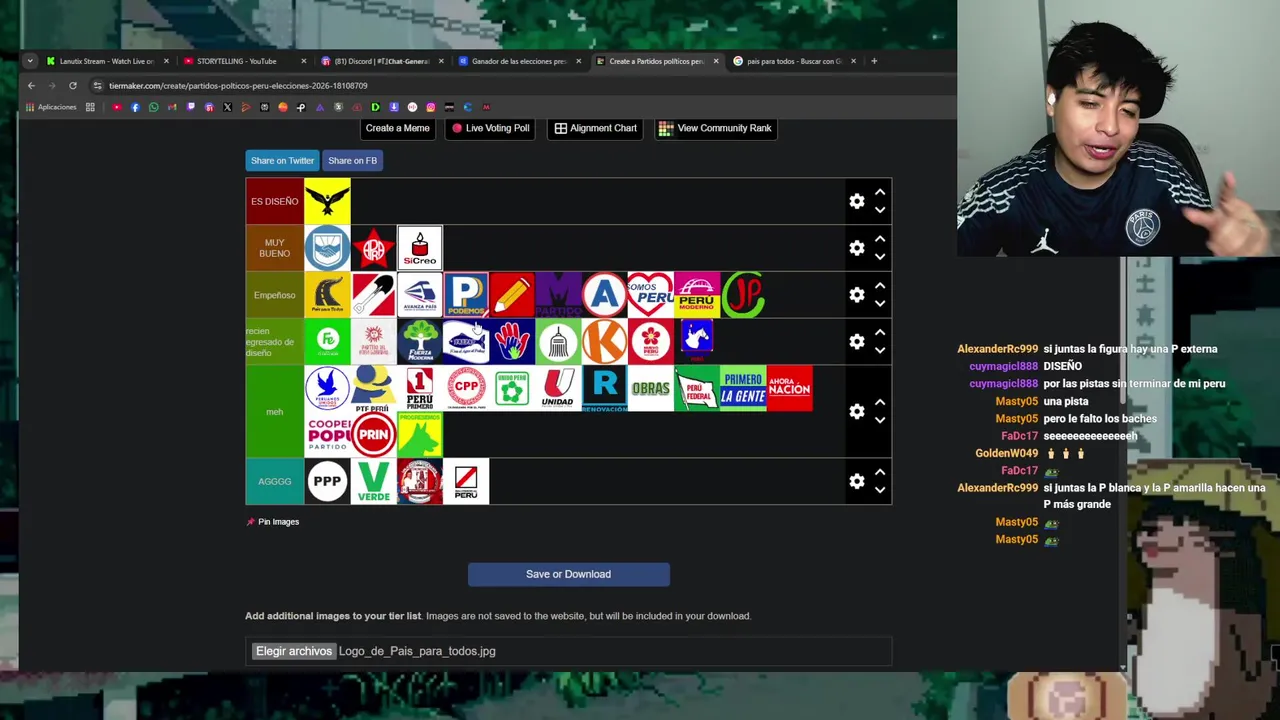Go back to previous page
This screenshot has width=1280, height=720.
31,86
